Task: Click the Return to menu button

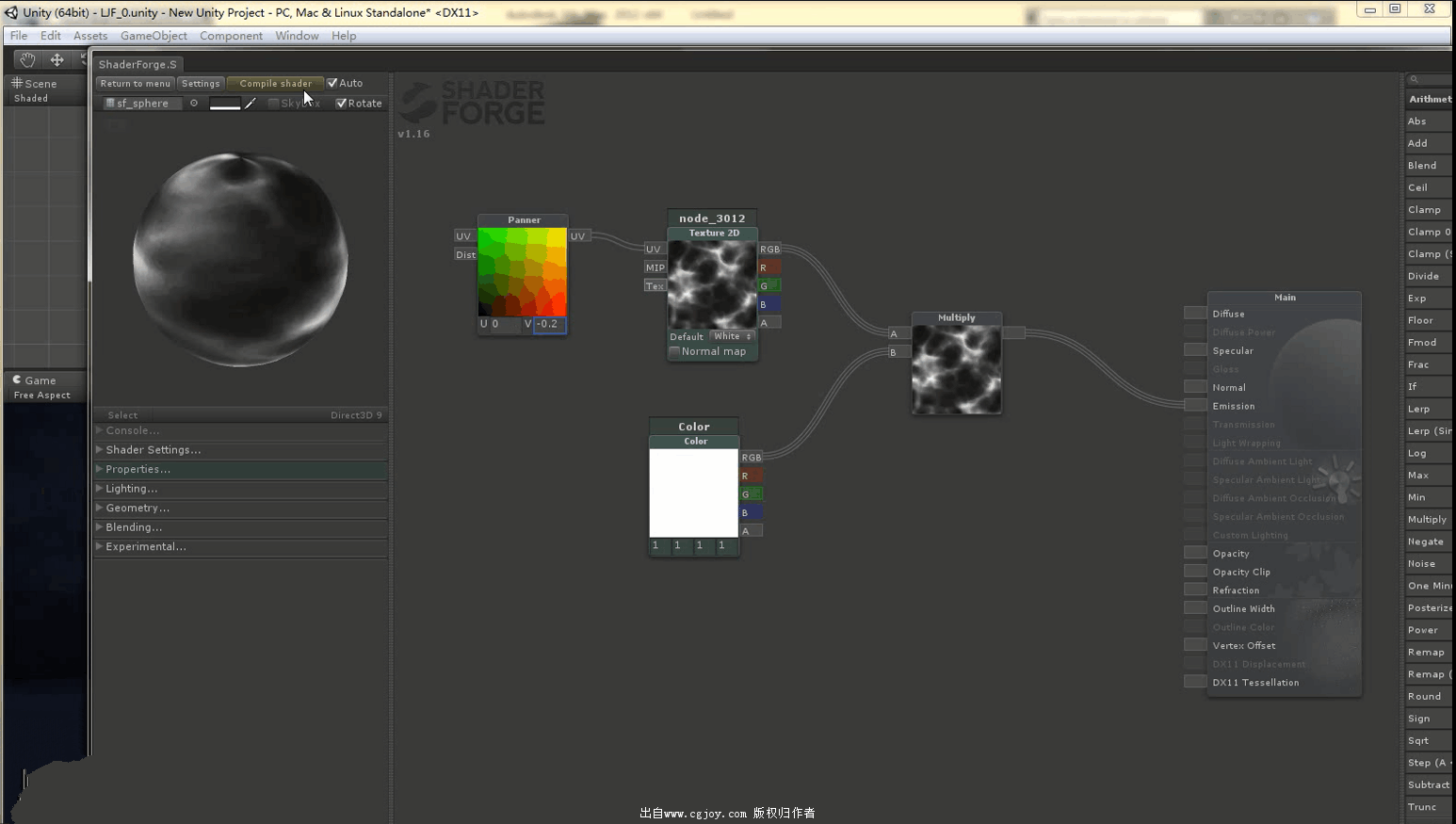Action: 136,83
